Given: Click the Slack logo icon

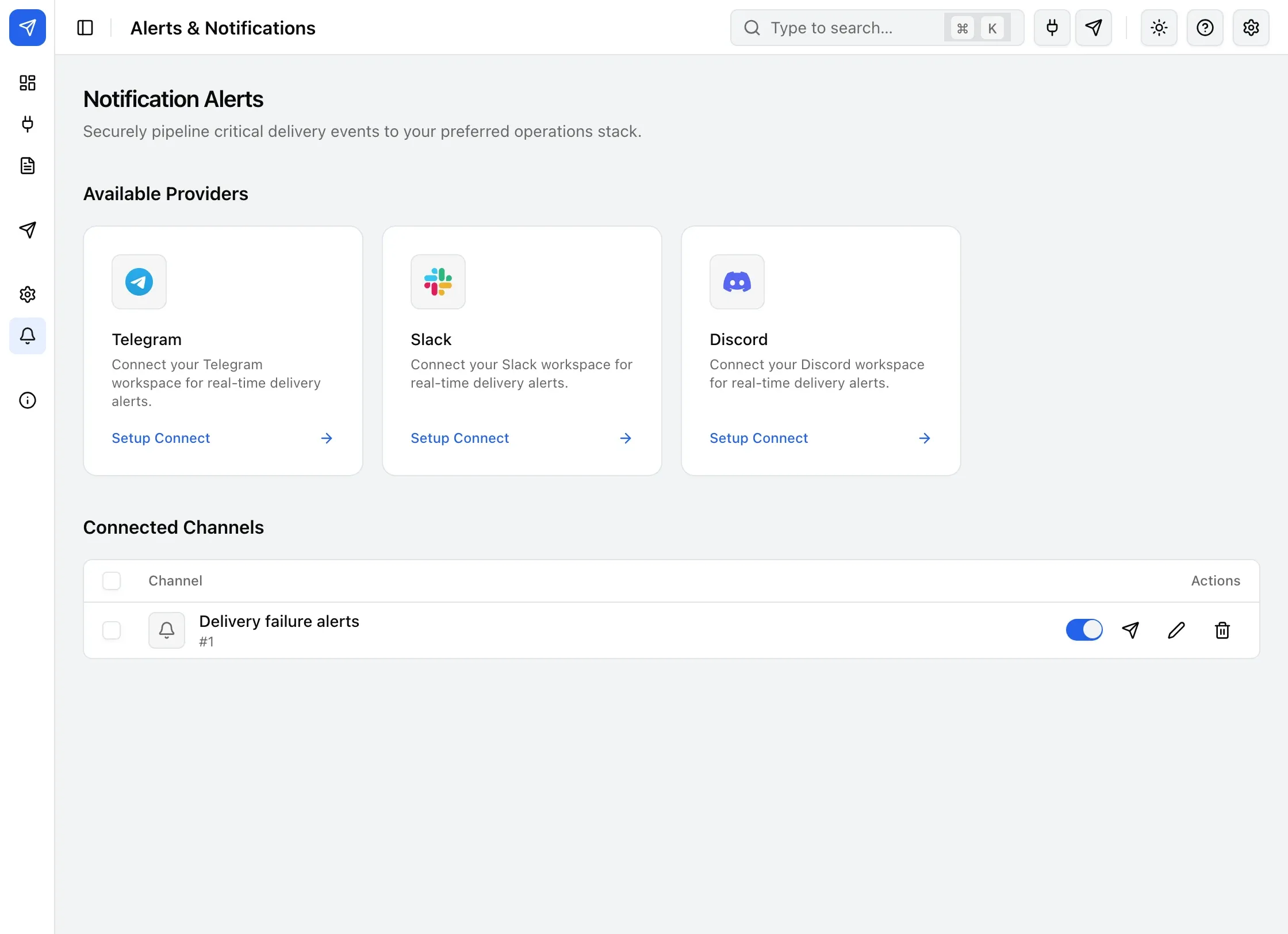Looking at the screenshot, I should point(438,282).
